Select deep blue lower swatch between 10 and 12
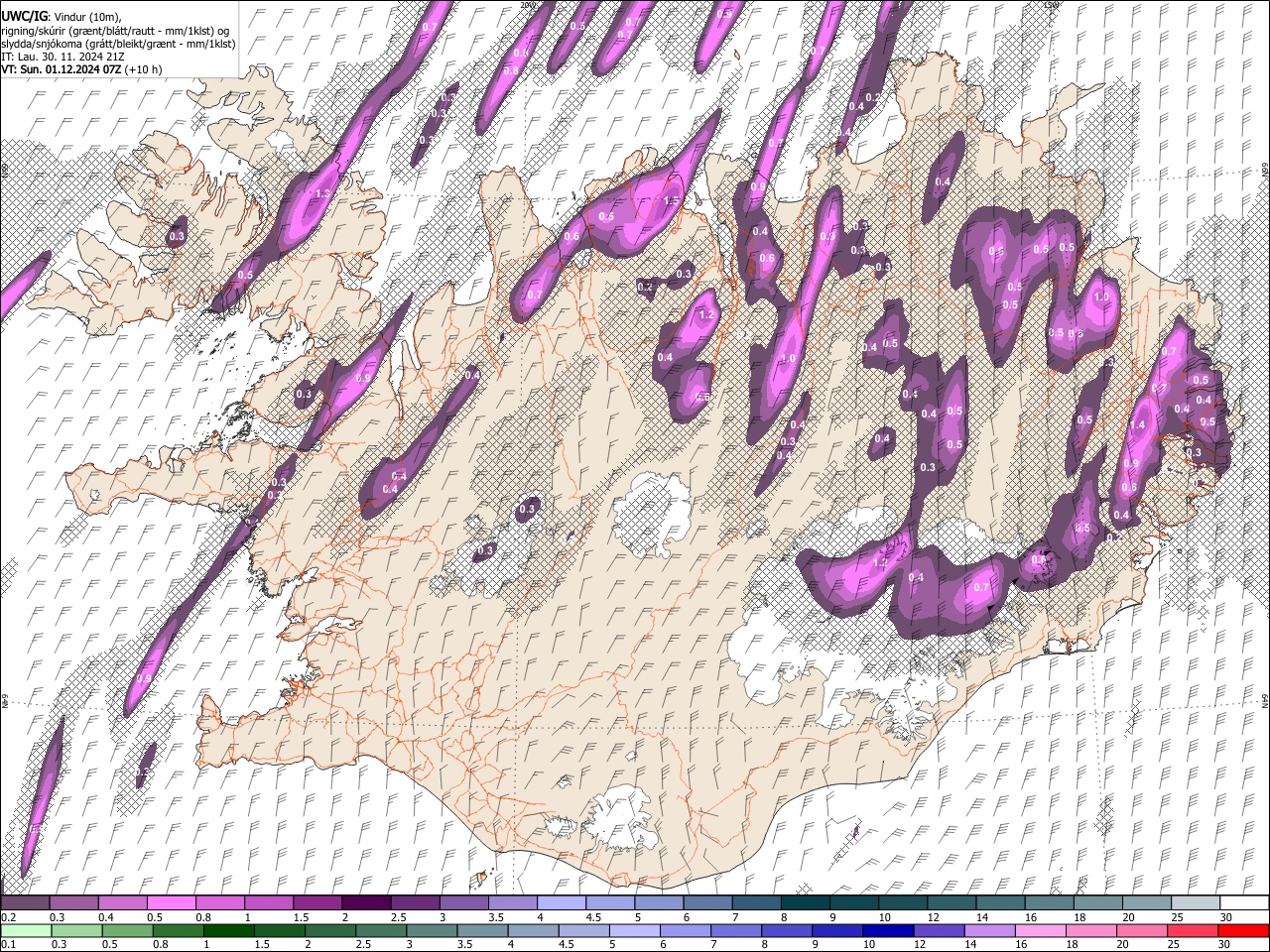The image size is (1270, 952). (x=889, y=930)
